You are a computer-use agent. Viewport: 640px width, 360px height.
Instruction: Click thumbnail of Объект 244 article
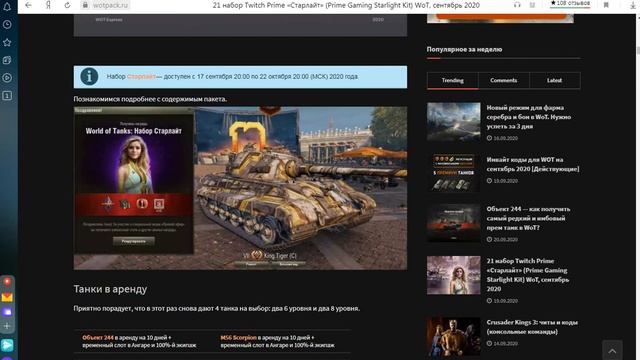[453, 223]
